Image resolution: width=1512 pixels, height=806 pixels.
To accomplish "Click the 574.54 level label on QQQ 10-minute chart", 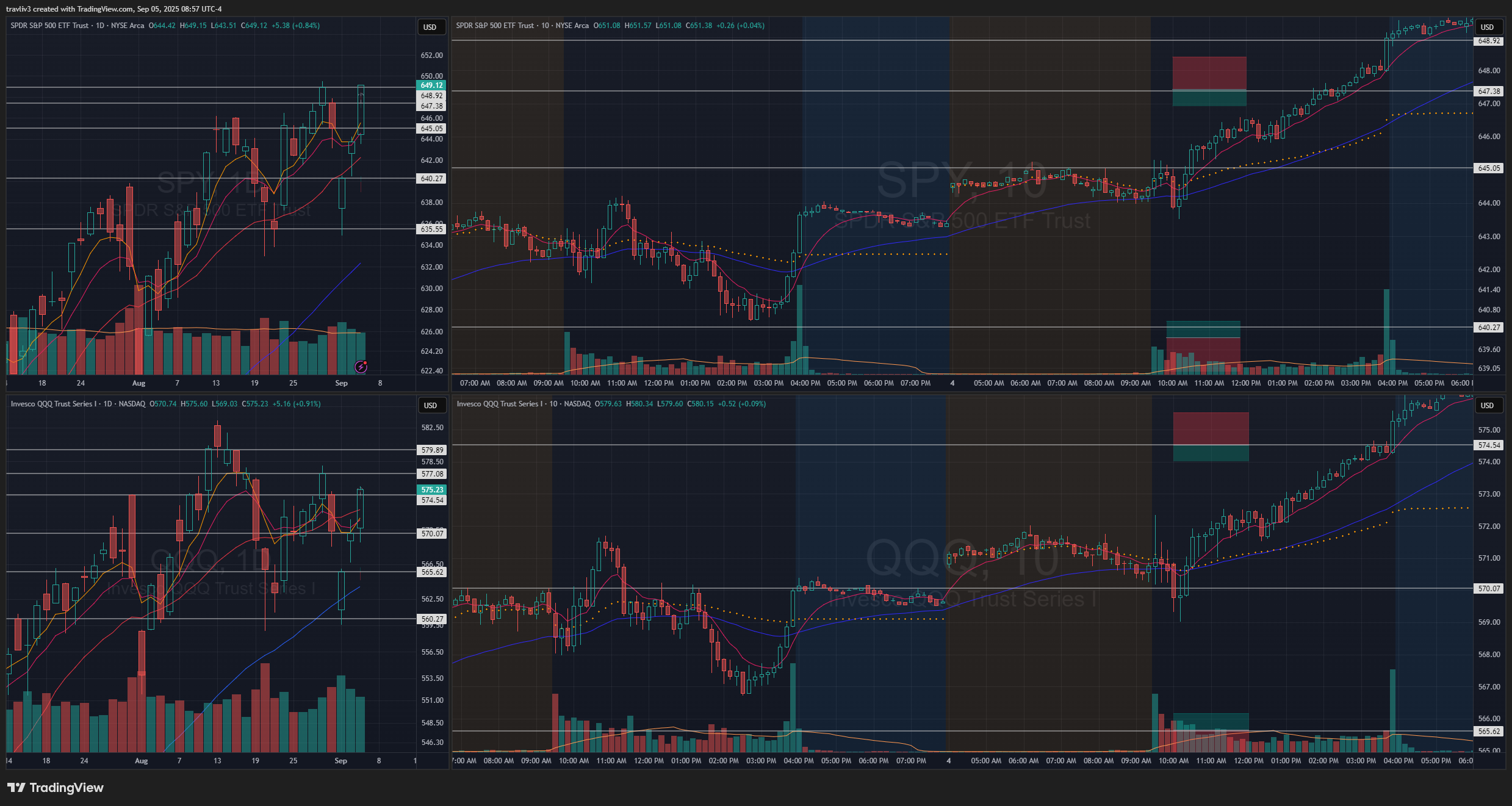I will [1489, 445].
